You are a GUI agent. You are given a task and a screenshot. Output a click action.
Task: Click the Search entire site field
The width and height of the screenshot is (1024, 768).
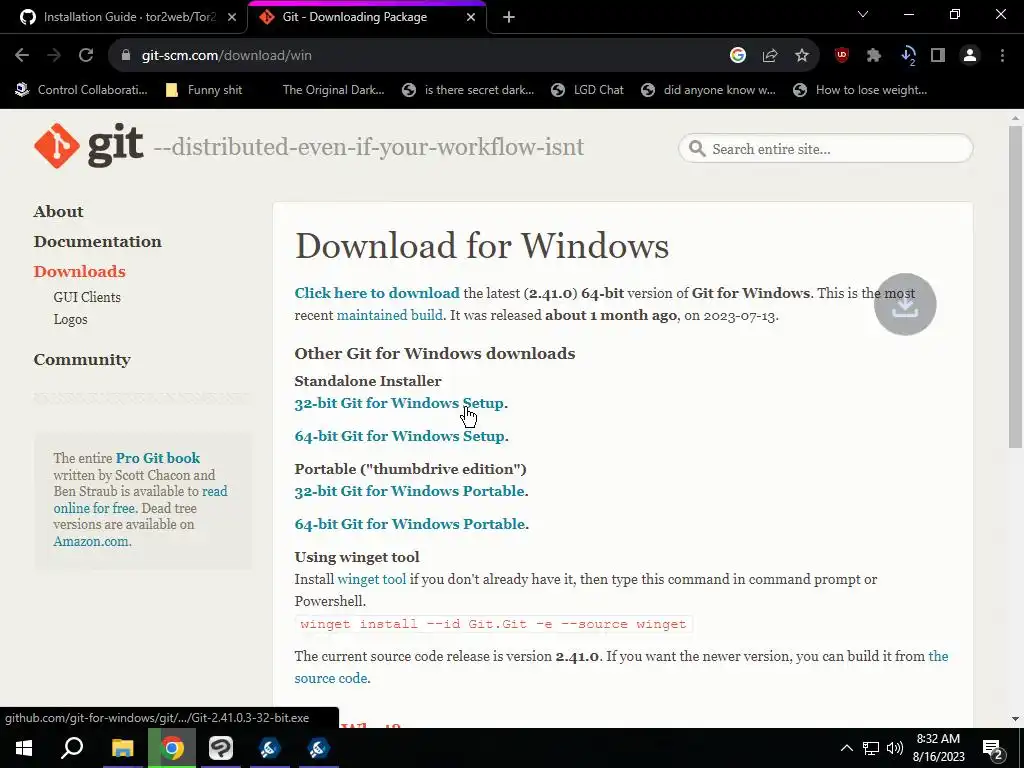(825, 149)
